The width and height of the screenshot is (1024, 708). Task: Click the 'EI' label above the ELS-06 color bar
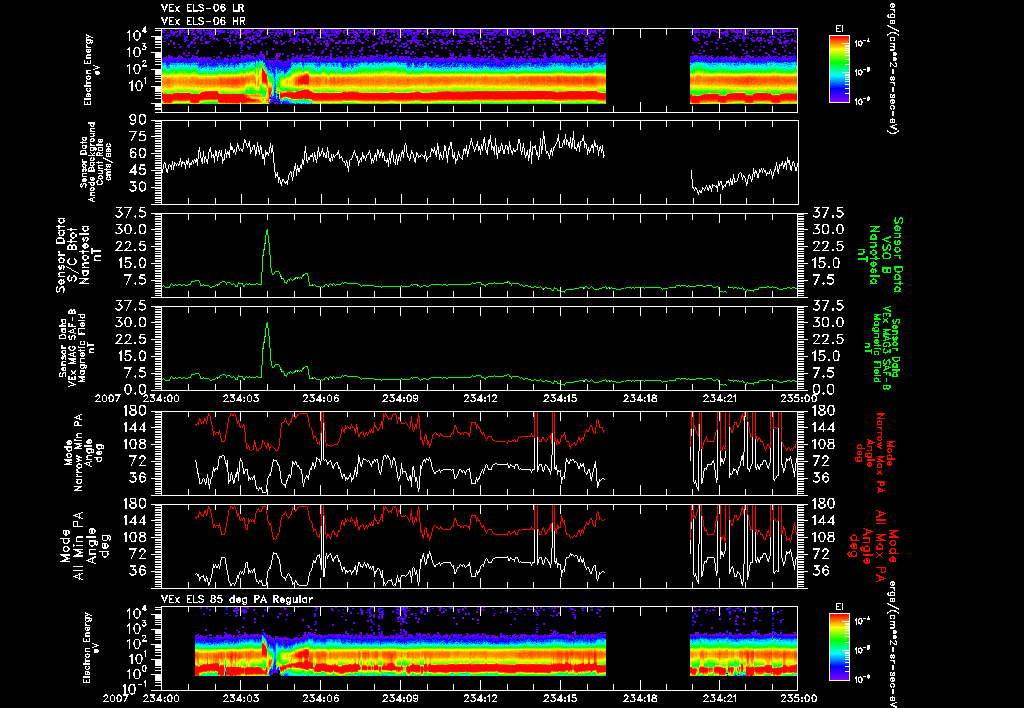pos(839,29)
